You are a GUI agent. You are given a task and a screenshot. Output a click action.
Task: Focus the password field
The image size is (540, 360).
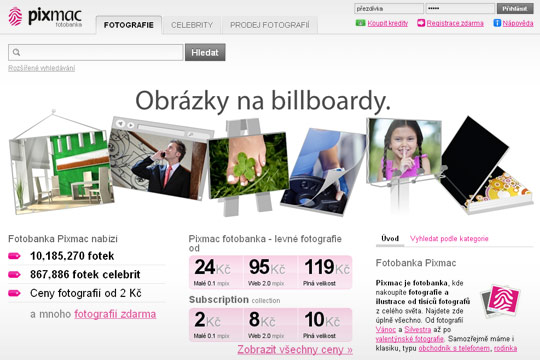point(460,9)
